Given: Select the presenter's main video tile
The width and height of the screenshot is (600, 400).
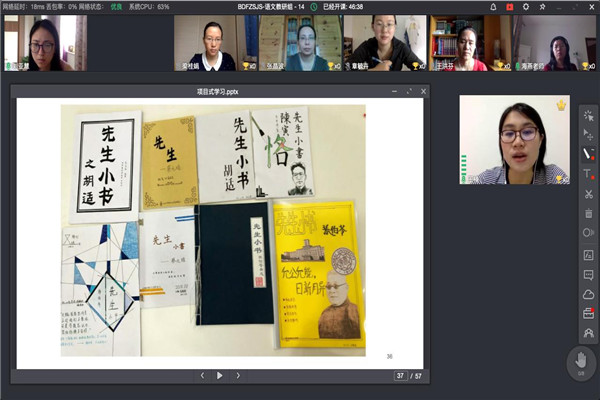Looking at the screenshot, I should coord(515,140).
